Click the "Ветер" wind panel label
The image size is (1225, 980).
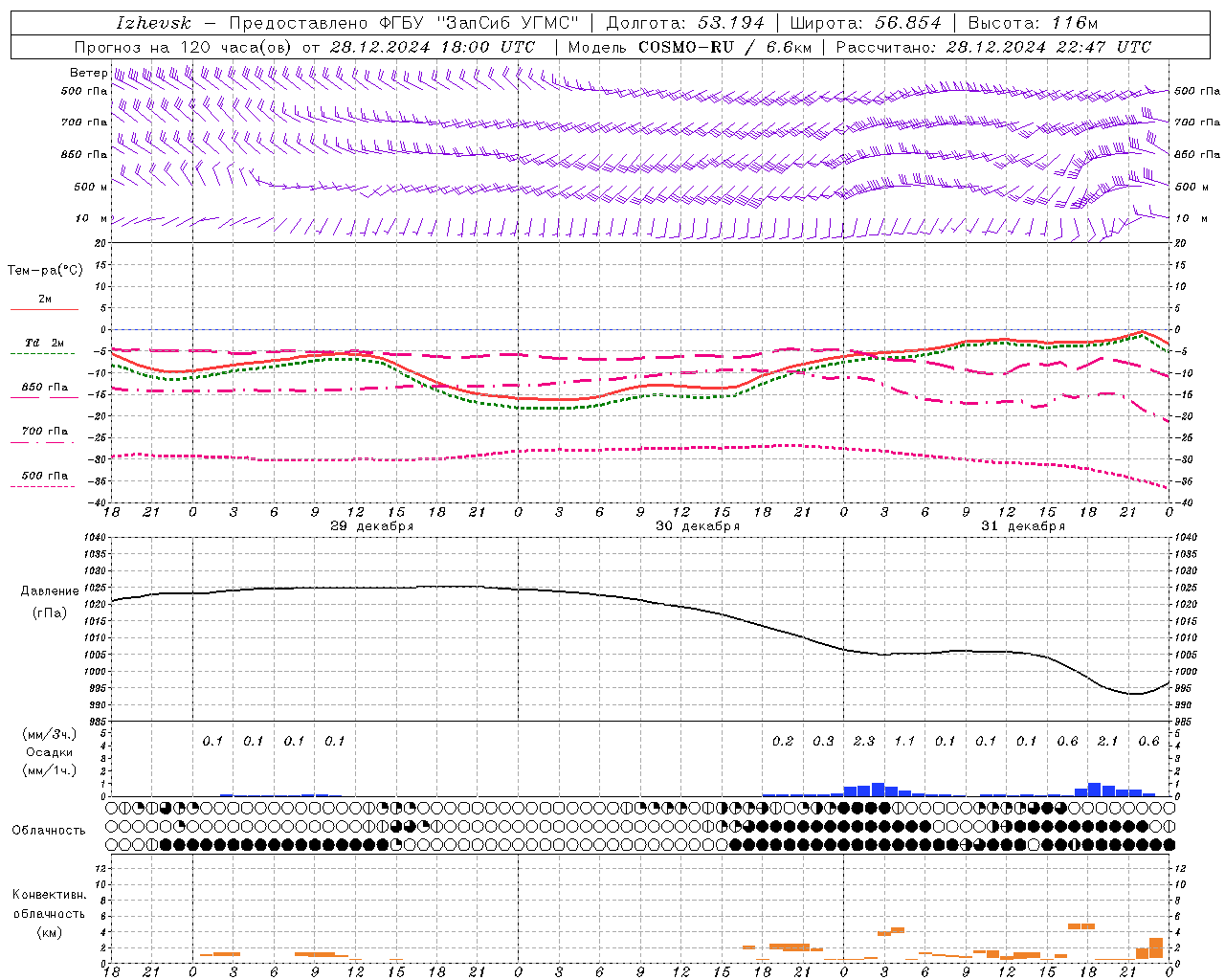(88, 73)
